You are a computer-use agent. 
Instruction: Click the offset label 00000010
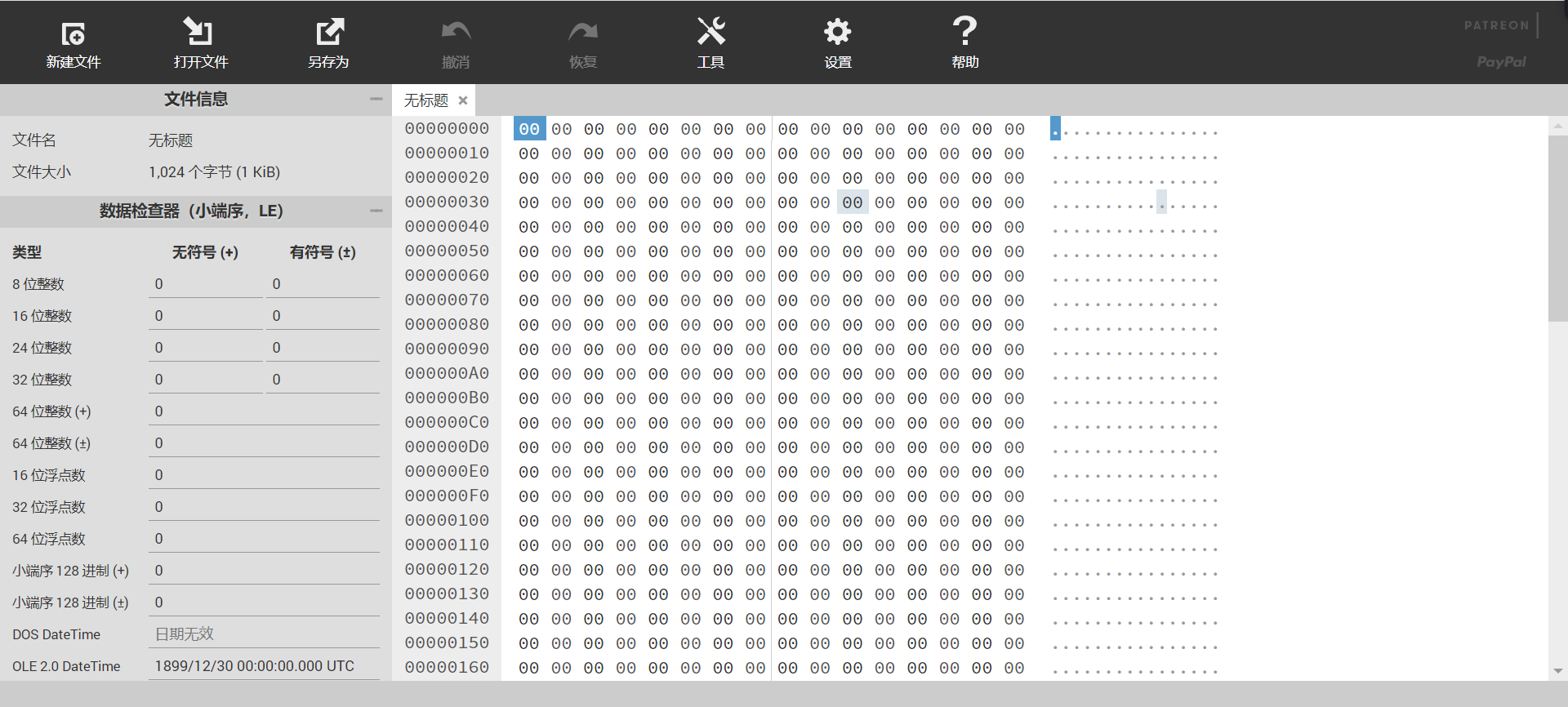click(447, 153)
